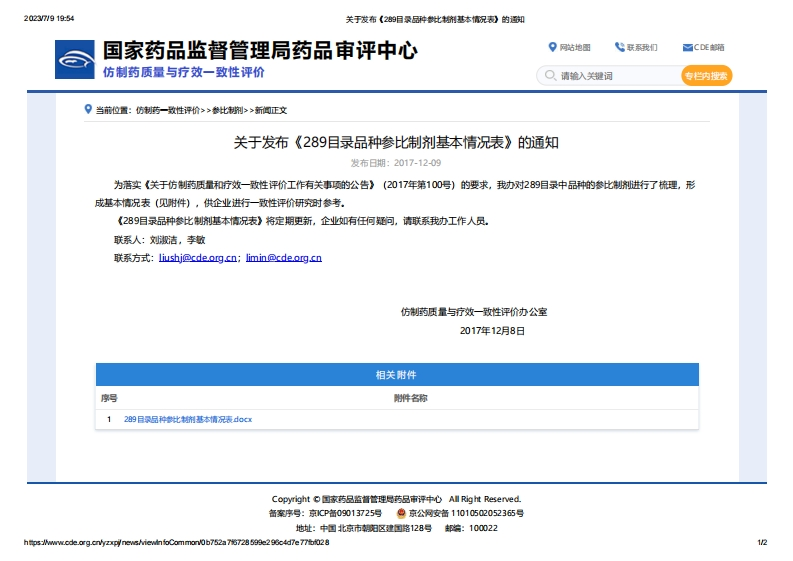Open 仿制药一致性评价 breadcrumb link
The width and height of the screenshot is (793, 561).
168,110
